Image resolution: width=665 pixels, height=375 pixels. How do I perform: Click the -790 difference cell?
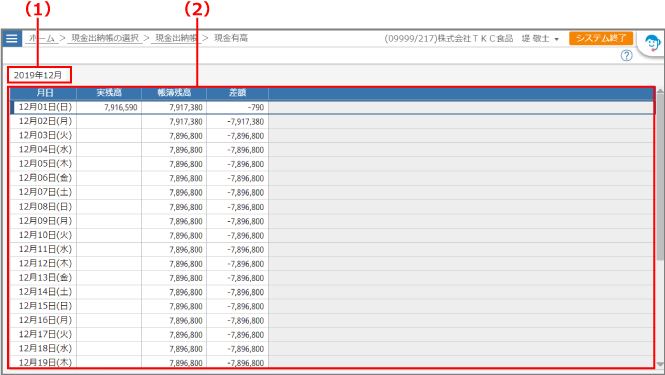tap(238, 107)
